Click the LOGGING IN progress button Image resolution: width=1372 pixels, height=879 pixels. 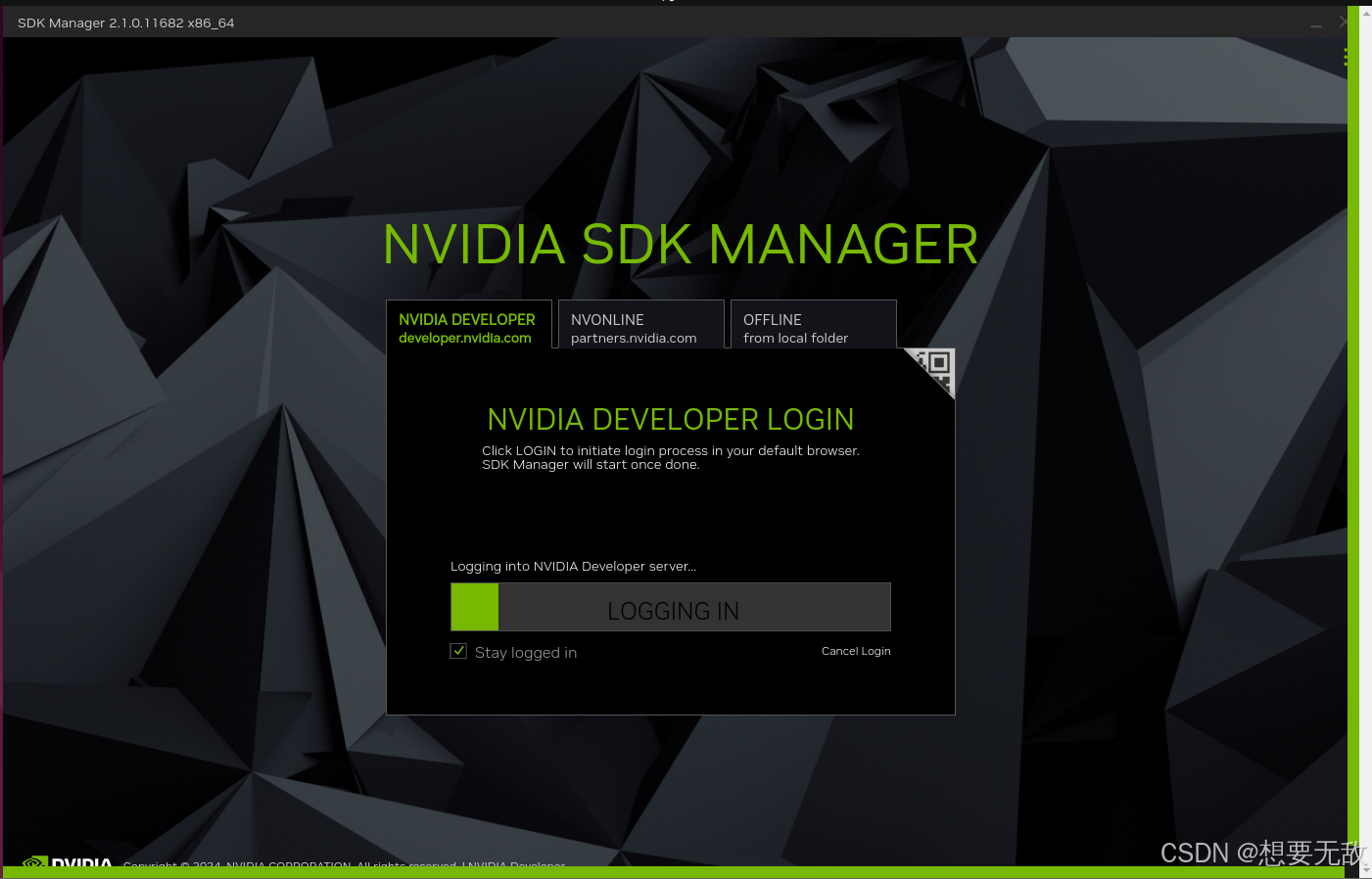671,607
